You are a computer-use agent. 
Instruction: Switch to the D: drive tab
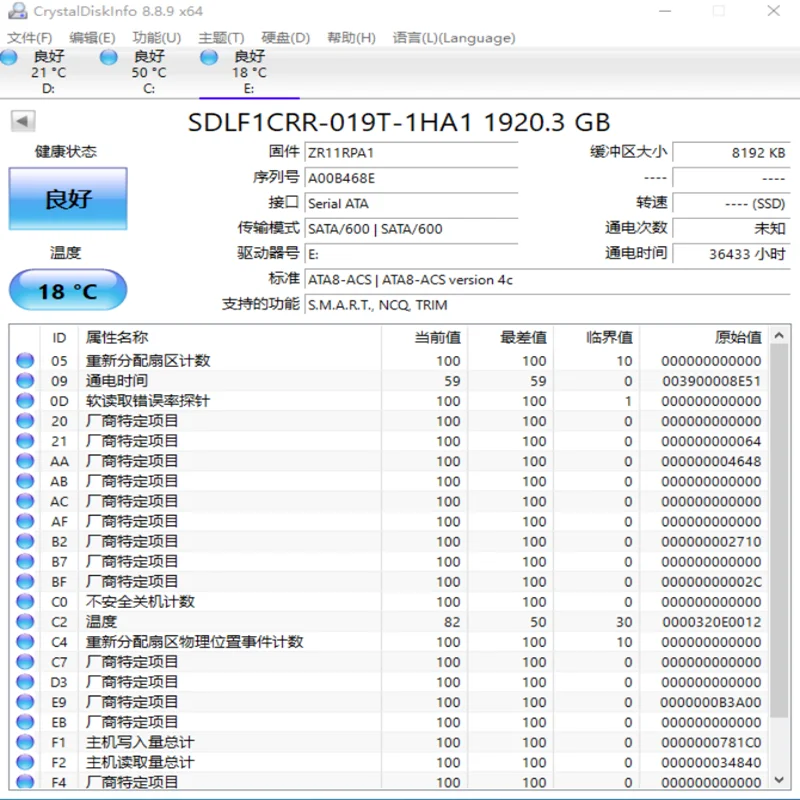[x=48, y=72]
